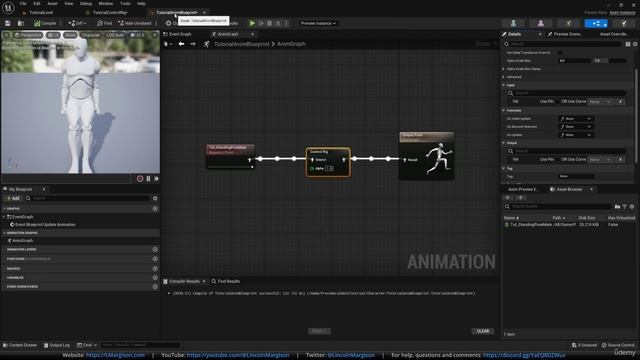Screen dimensions: 640x360
Task: Click the viewport record button
Action: 140,179
